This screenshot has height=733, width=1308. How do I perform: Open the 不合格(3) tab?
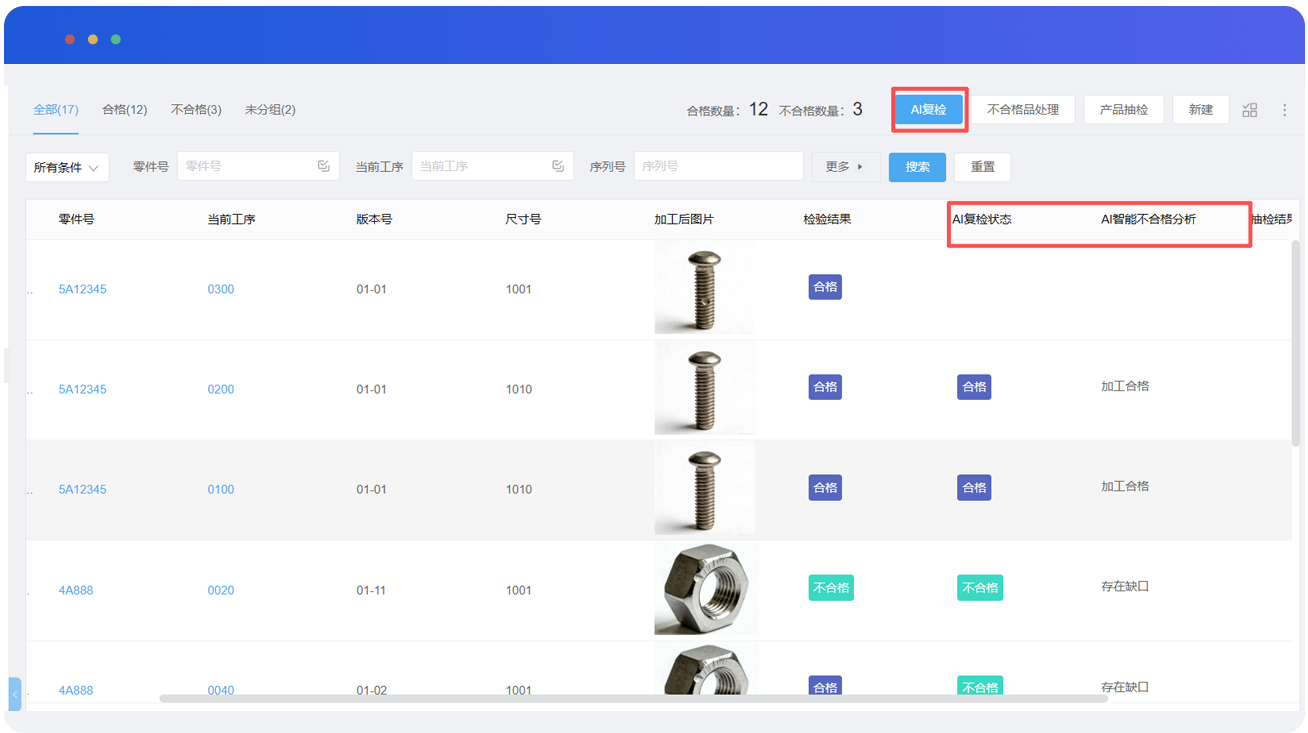coord(196,110)
